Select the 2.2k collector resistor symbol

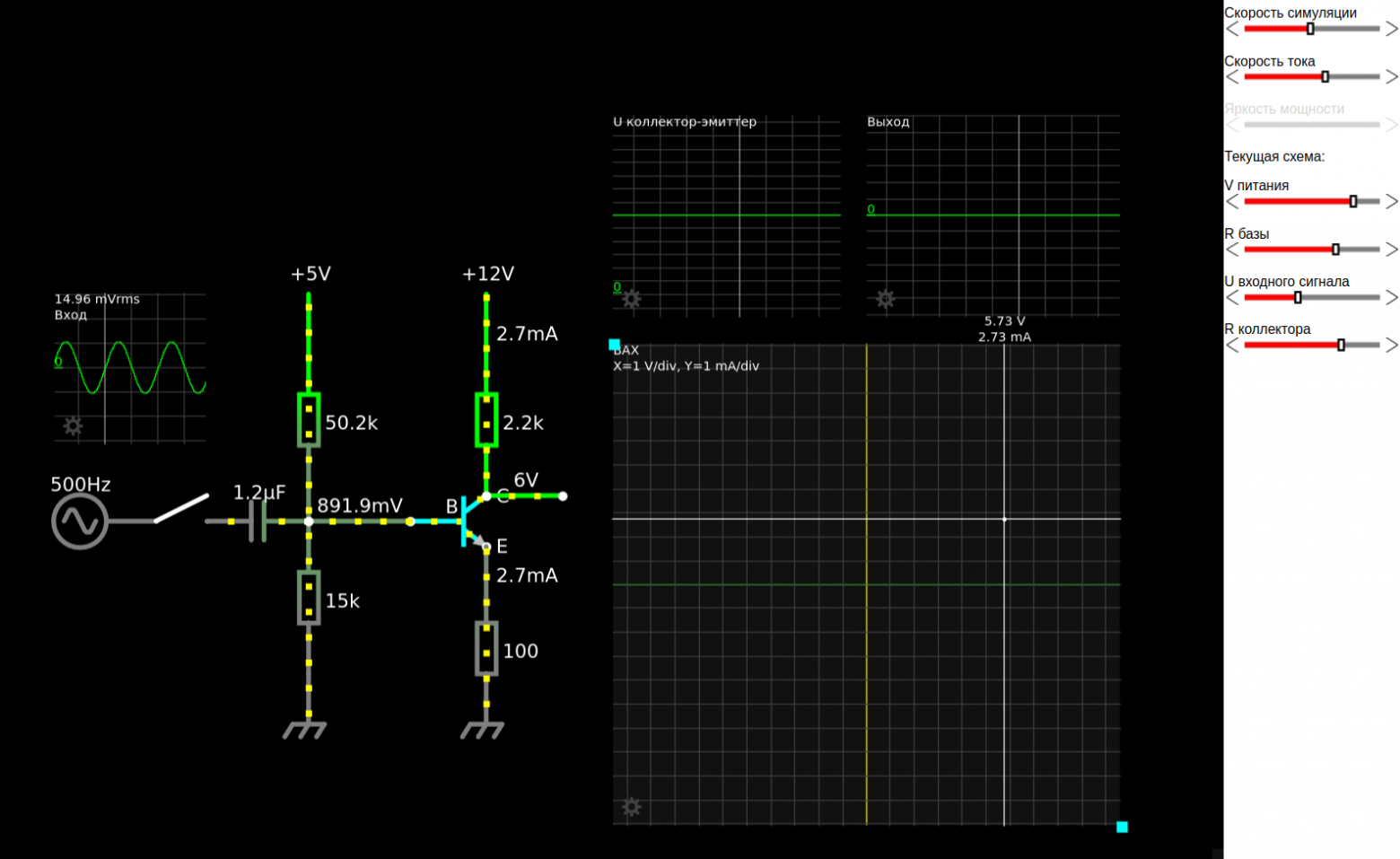pyautogui.click(x=486, y=419)
